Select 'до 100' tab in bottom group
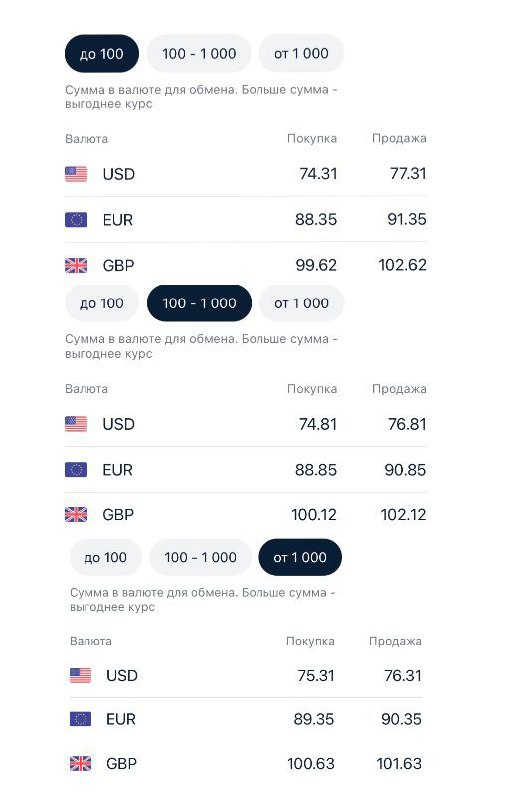 click(x=105, y=557)
